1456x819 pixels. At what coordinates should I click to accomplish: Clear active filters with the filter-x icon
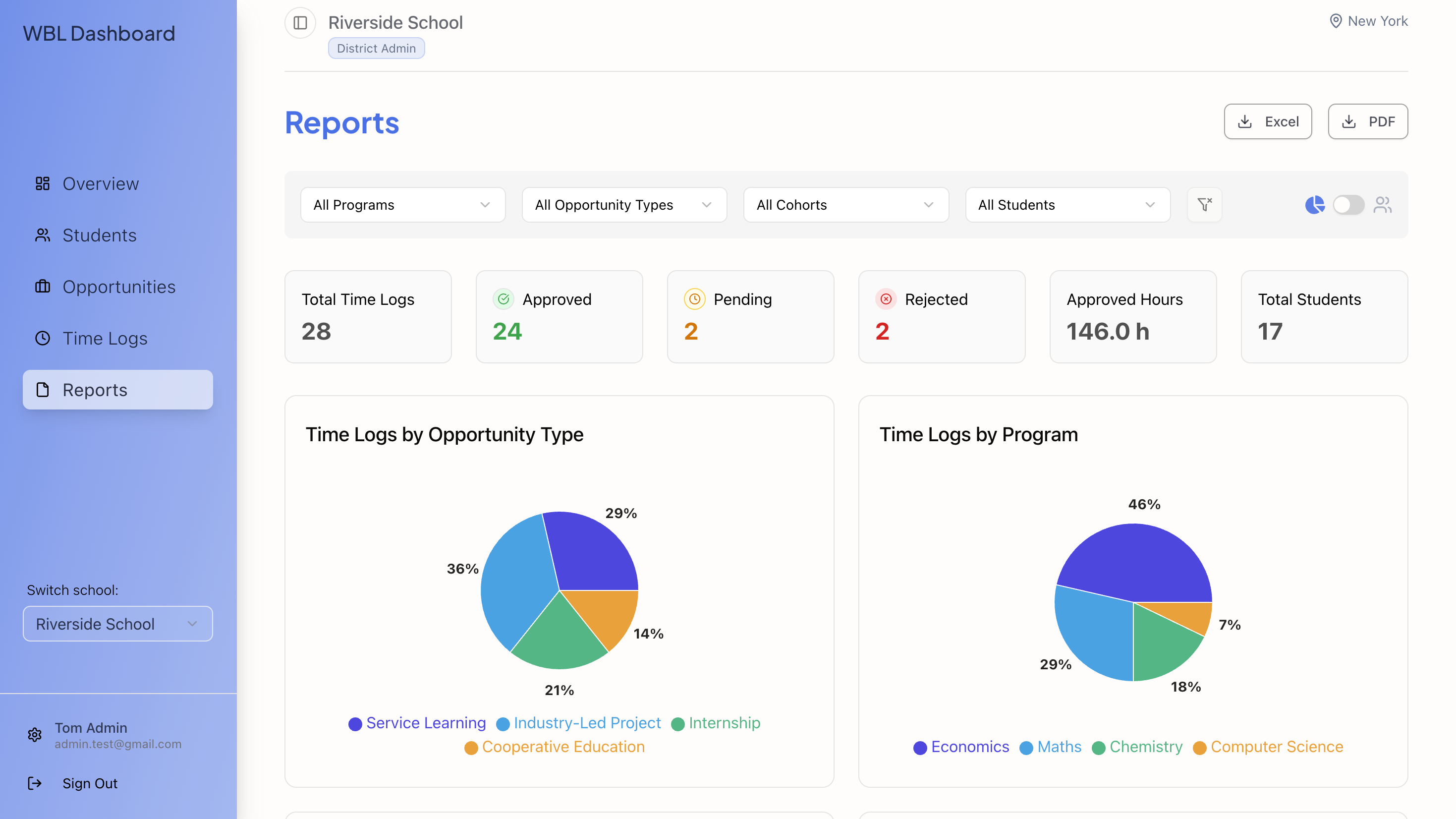pyautogui.click(x=1204, y=205)
